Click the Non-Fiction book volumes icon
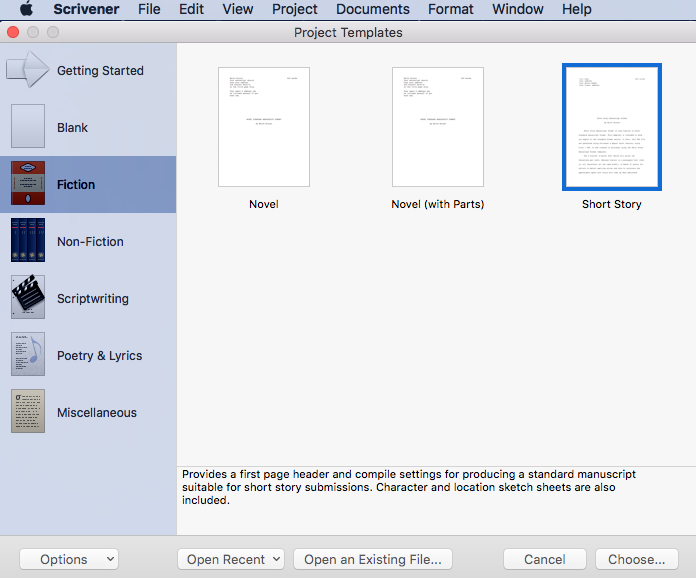Image resolution: width=696 pixels, height=578 pixels. coord(28,240)
